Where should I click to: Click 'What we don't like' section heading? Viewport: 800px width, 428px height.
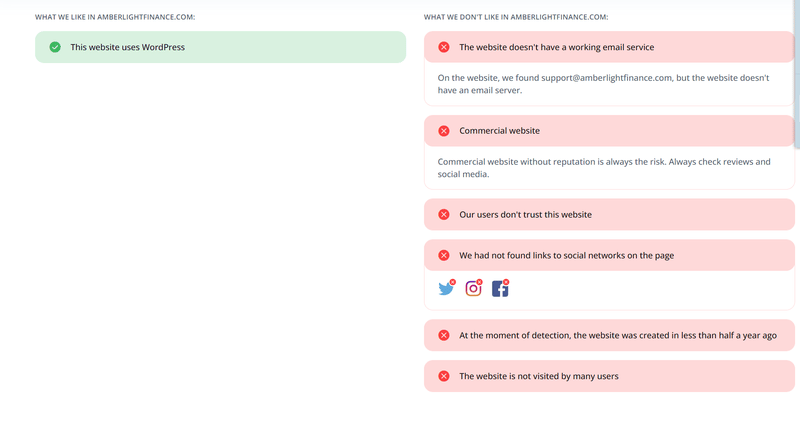coord(516,17)
